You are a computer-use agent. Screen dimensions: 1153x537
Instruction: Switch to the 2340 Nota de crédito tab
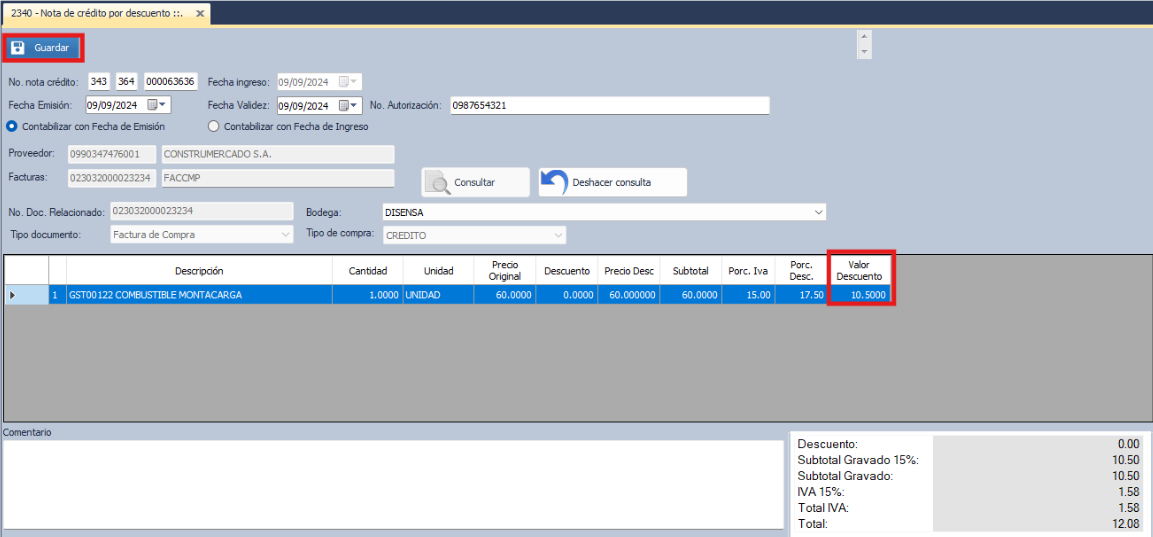[x=96, y=13]
